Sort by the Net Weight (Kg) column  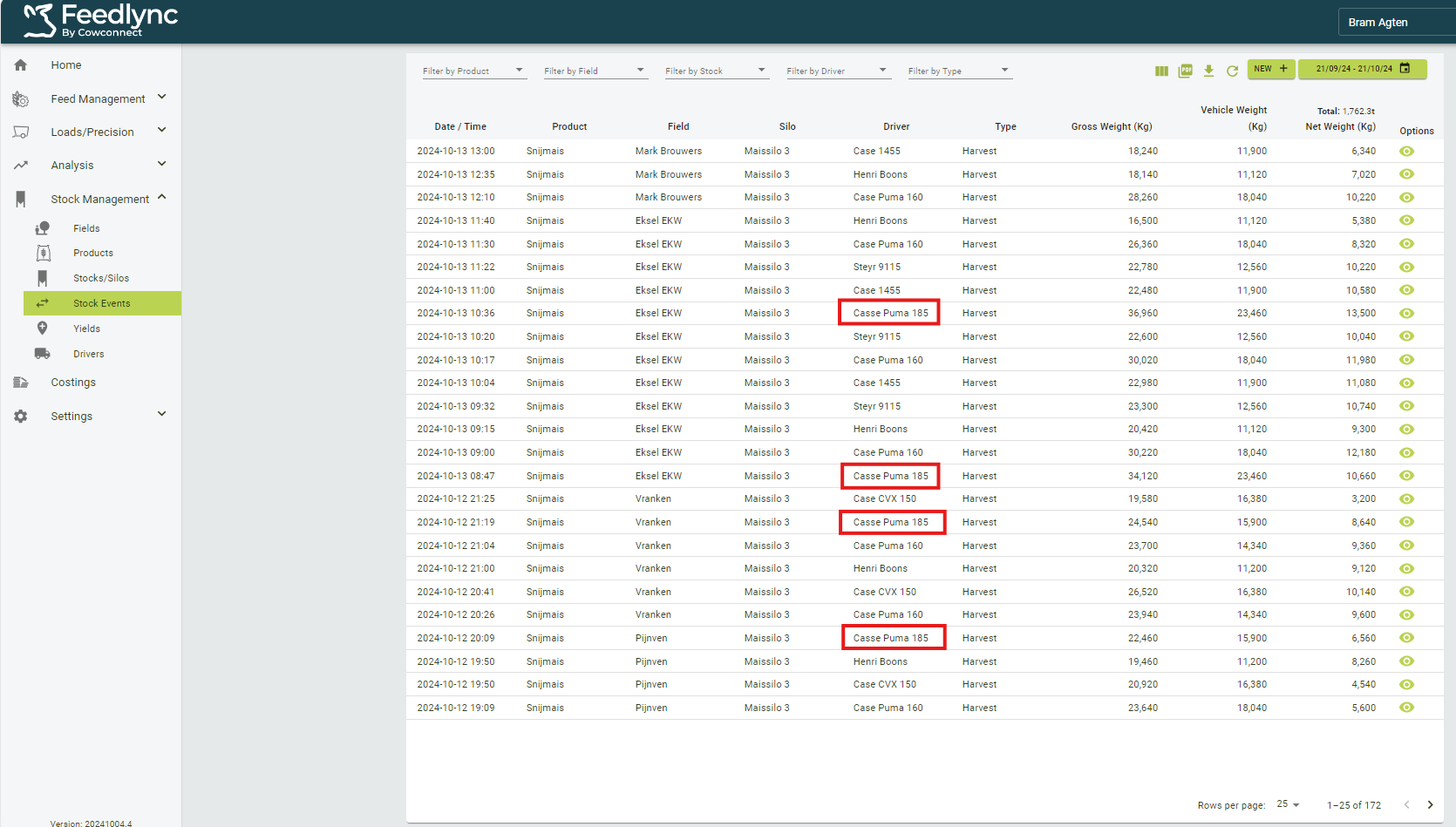click(1340, 126)
